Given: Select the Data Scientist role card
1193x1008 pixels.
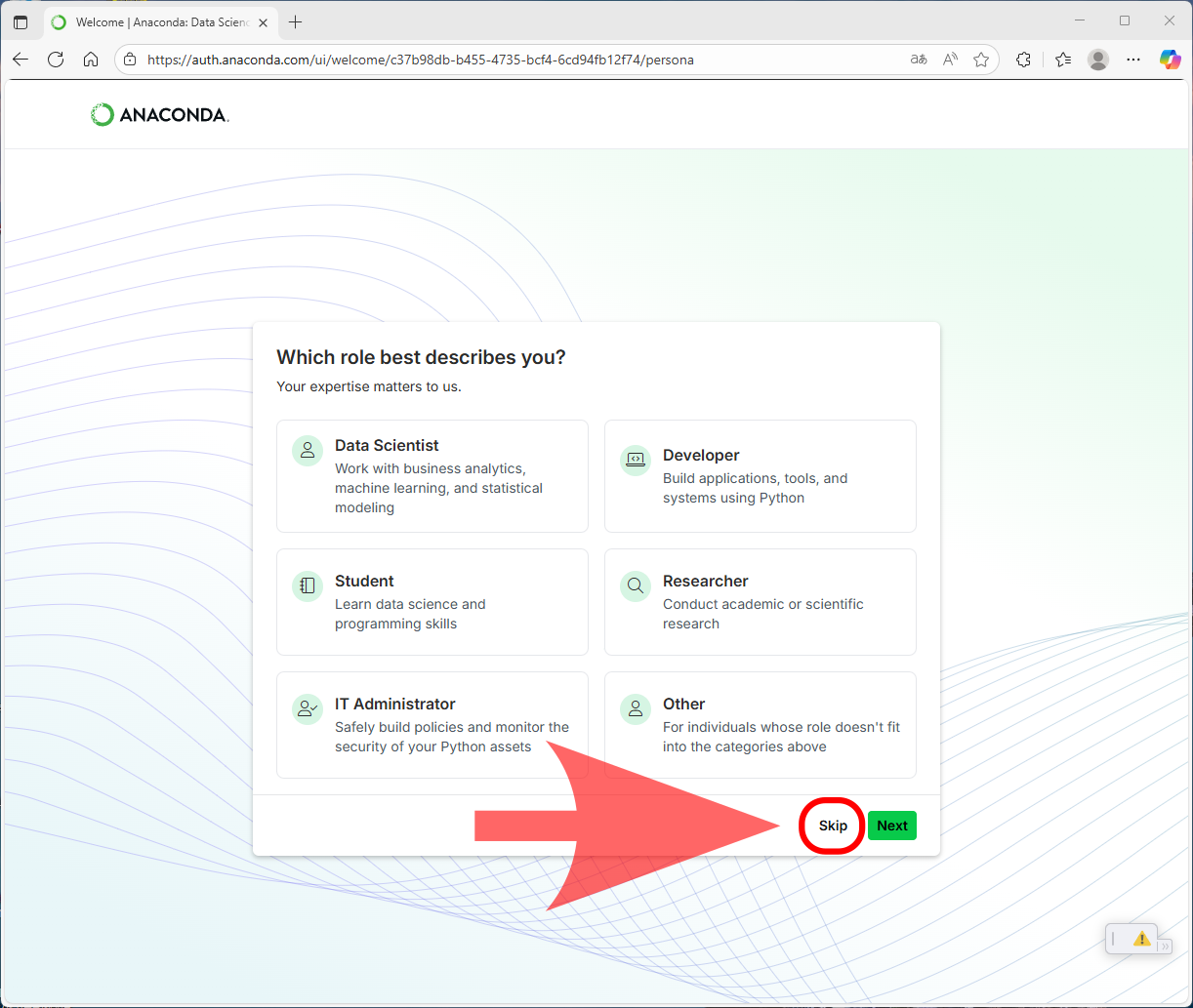Looking at the screenshot, I should click(432, 475).
